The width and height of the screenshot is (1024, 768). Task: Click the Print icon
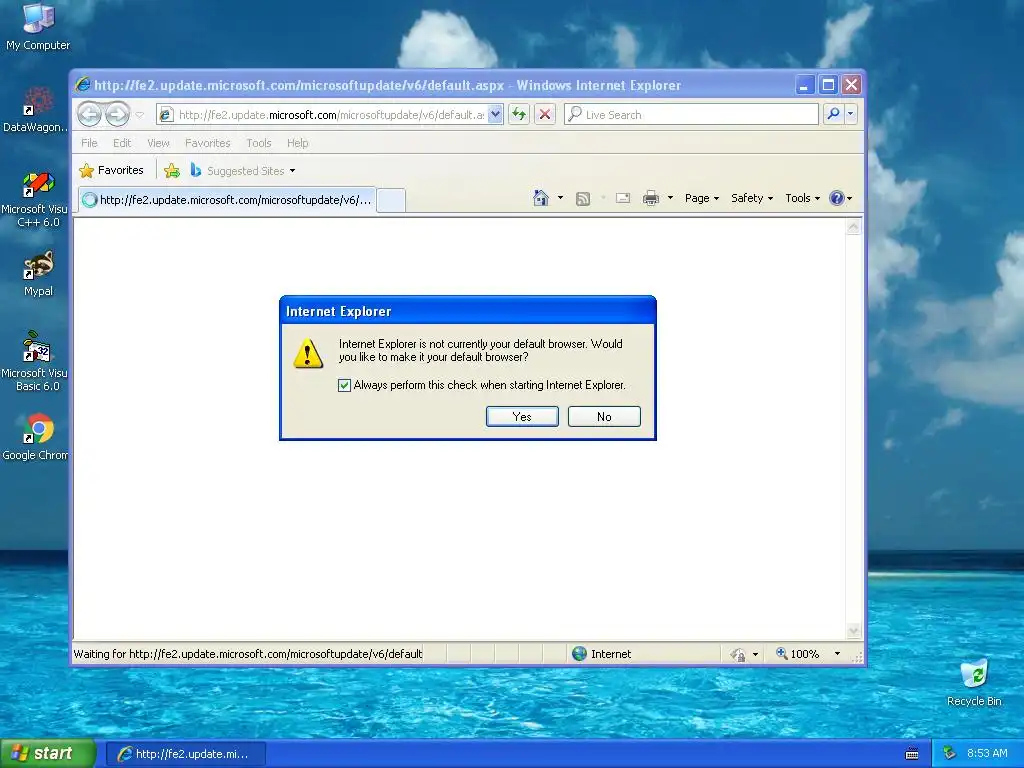pos(650,199)
